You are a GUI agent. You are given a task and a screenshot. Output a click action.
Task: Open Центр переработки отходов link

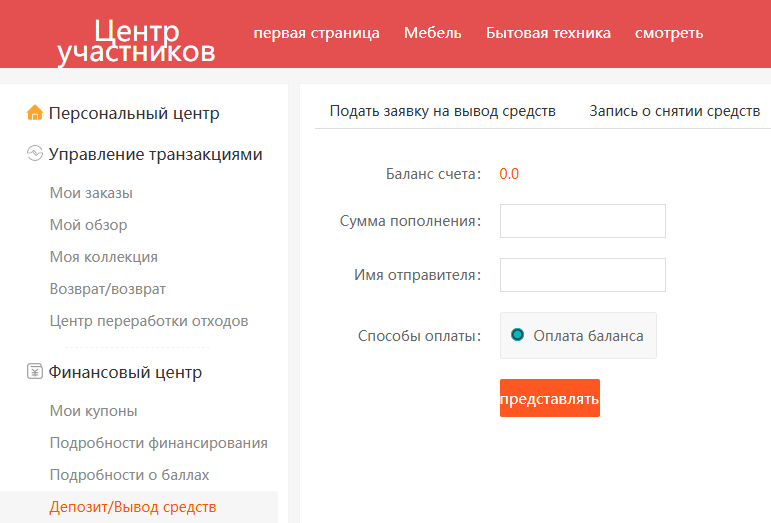pyautogui.click(x=149, y=321)
